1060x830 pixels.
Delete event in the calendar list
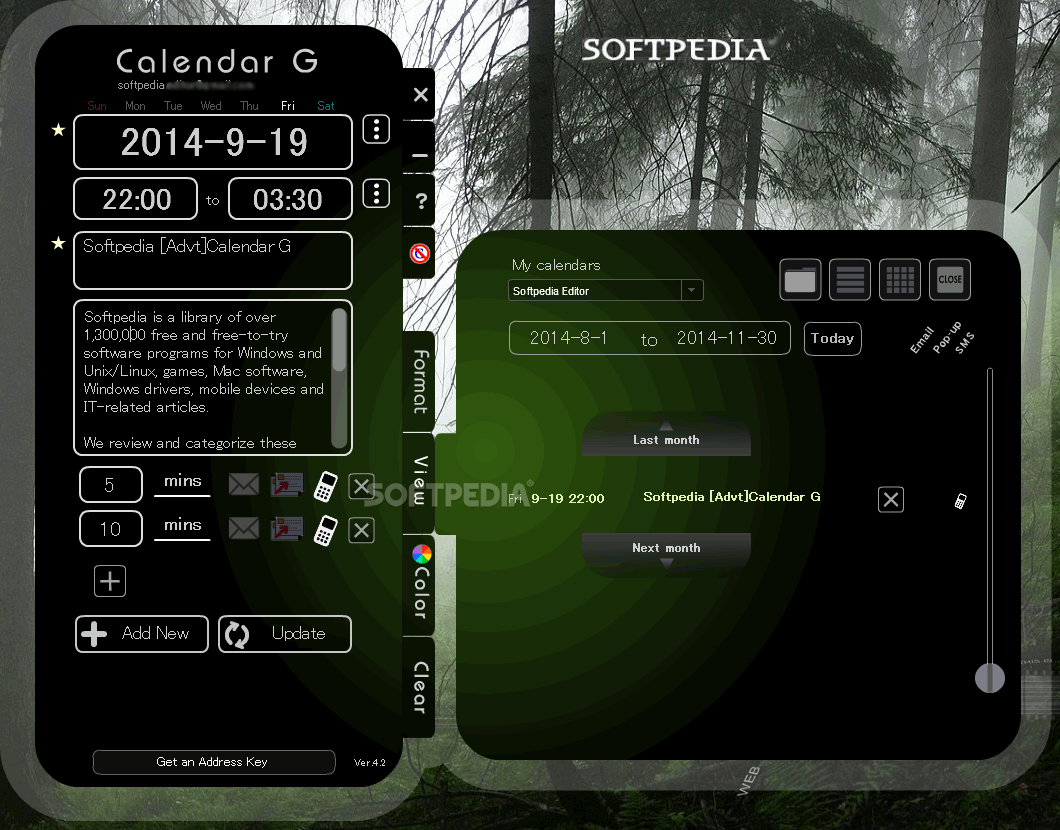point(891,500)
